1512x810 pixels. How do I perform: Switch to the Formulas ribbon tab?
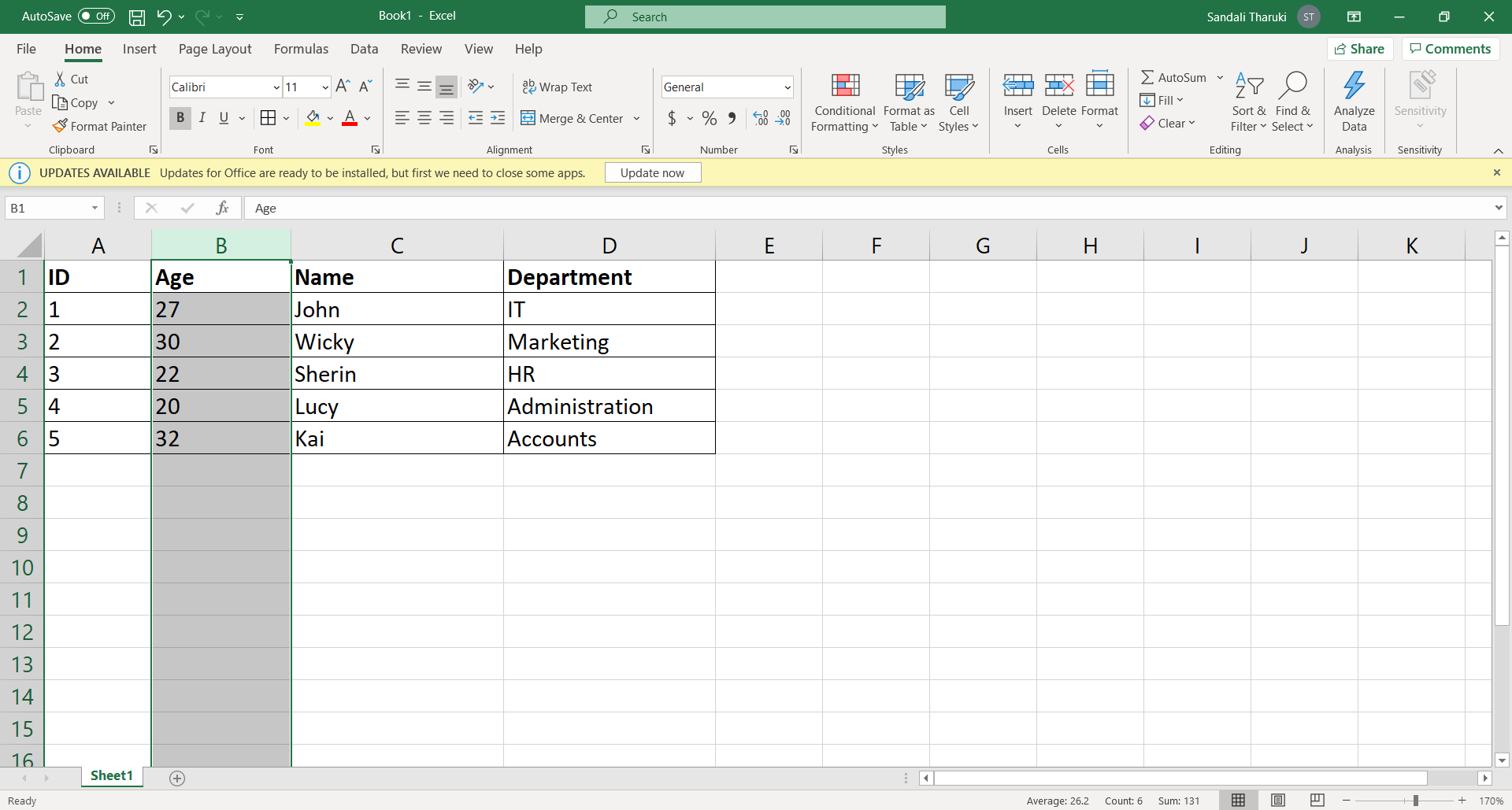coord(301,49)
